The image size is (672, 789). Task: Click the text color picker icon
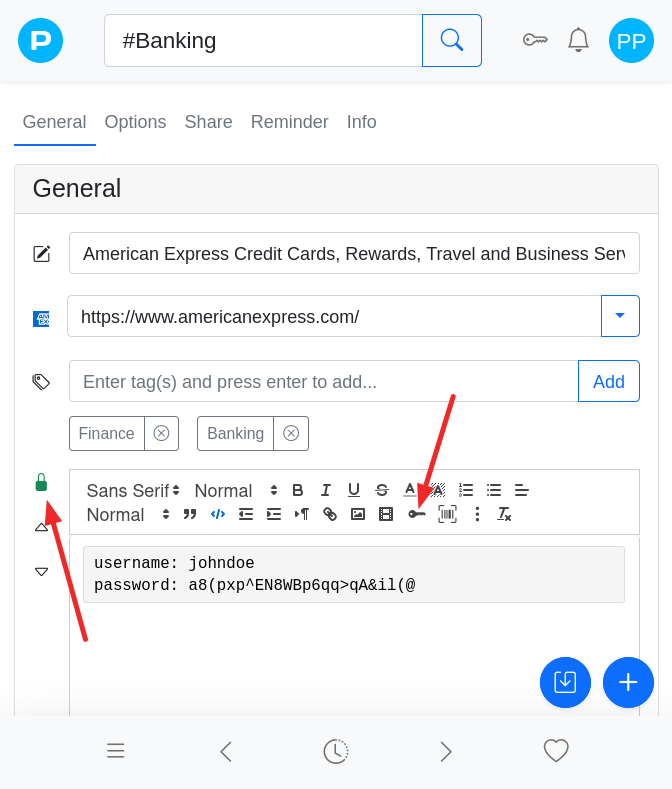410,490
